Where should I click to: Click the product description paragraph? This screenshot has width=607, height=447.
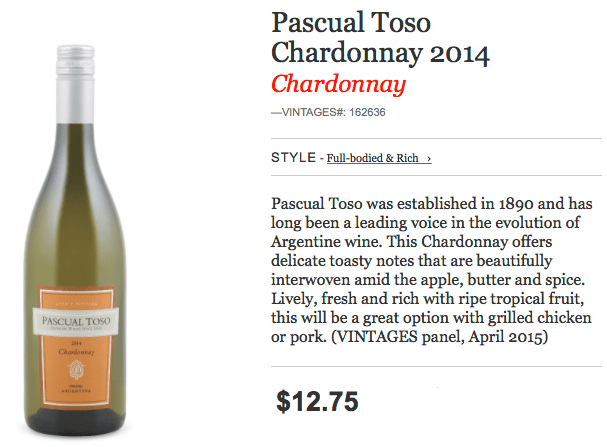432,270
